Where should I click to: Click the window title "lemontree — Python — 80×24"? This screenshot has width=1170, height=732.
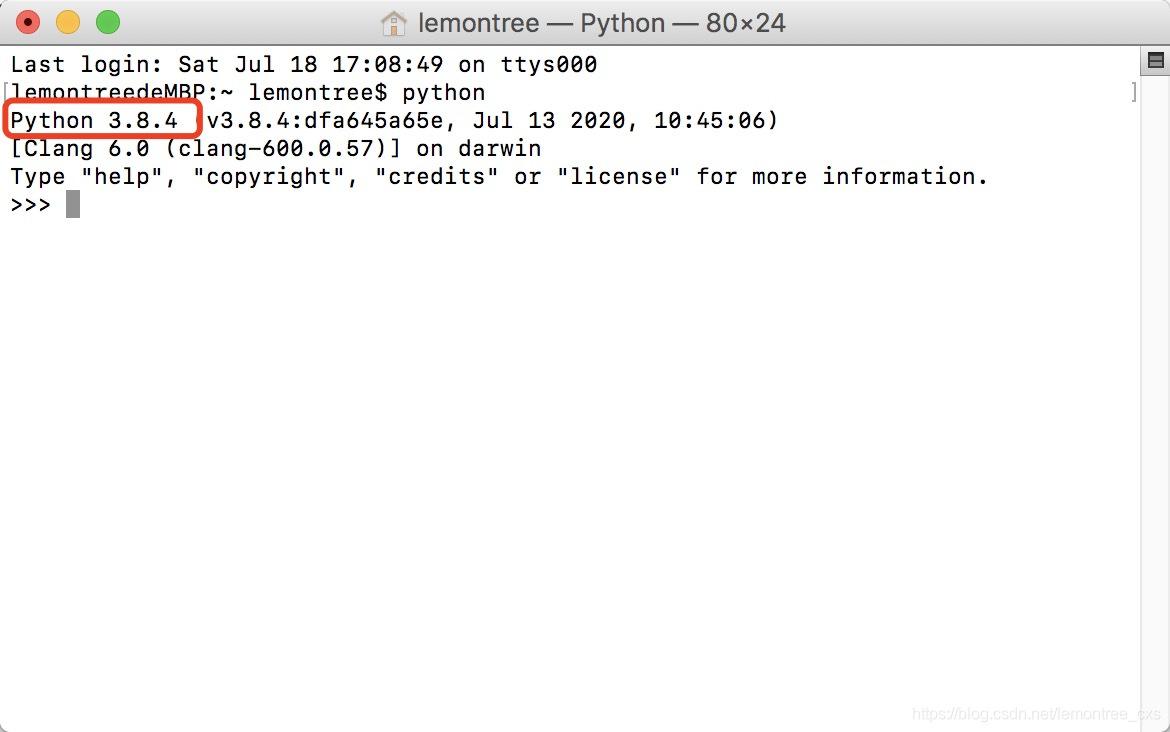click(x=601, y=22)
